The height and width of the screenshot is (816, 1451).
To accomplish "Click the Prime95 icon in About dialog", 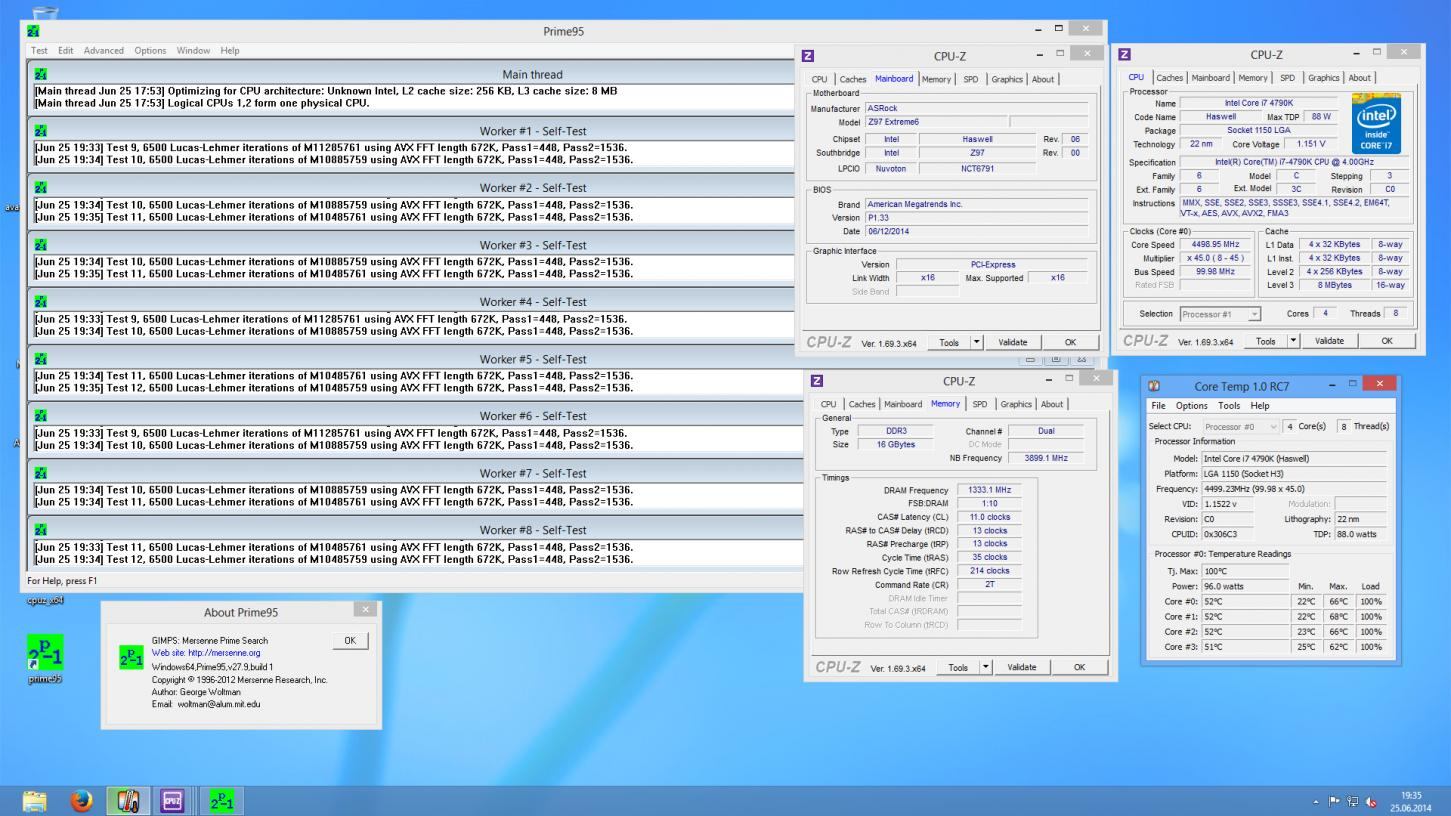I will tap(131, 657).
